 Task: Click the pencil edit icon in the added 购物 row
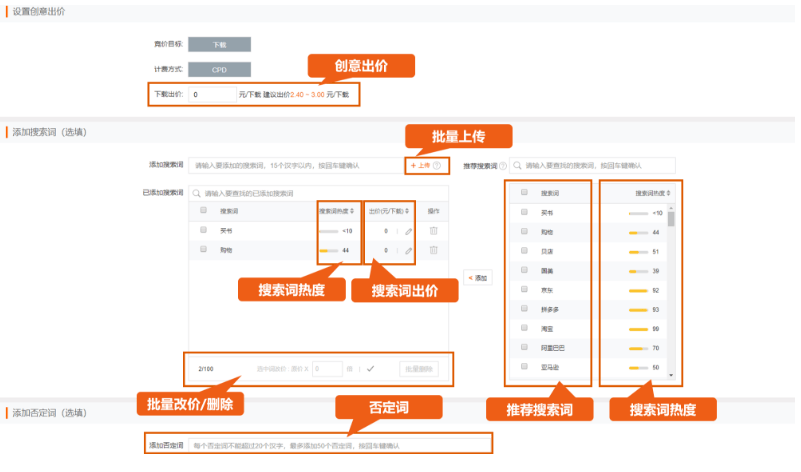click(x=409, y=251)
